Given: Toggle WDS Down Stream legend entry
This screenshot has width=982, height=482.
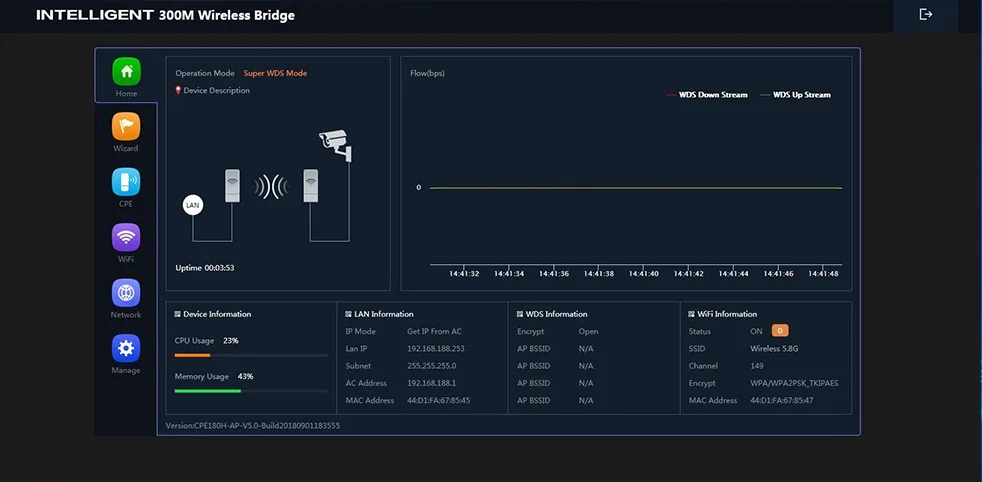Looking at the screenshot, I should tap(707, 95).
